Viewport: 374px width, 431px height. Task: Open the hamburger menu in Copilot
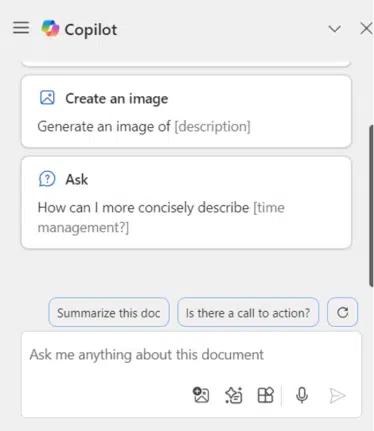(x=21, y=28)
